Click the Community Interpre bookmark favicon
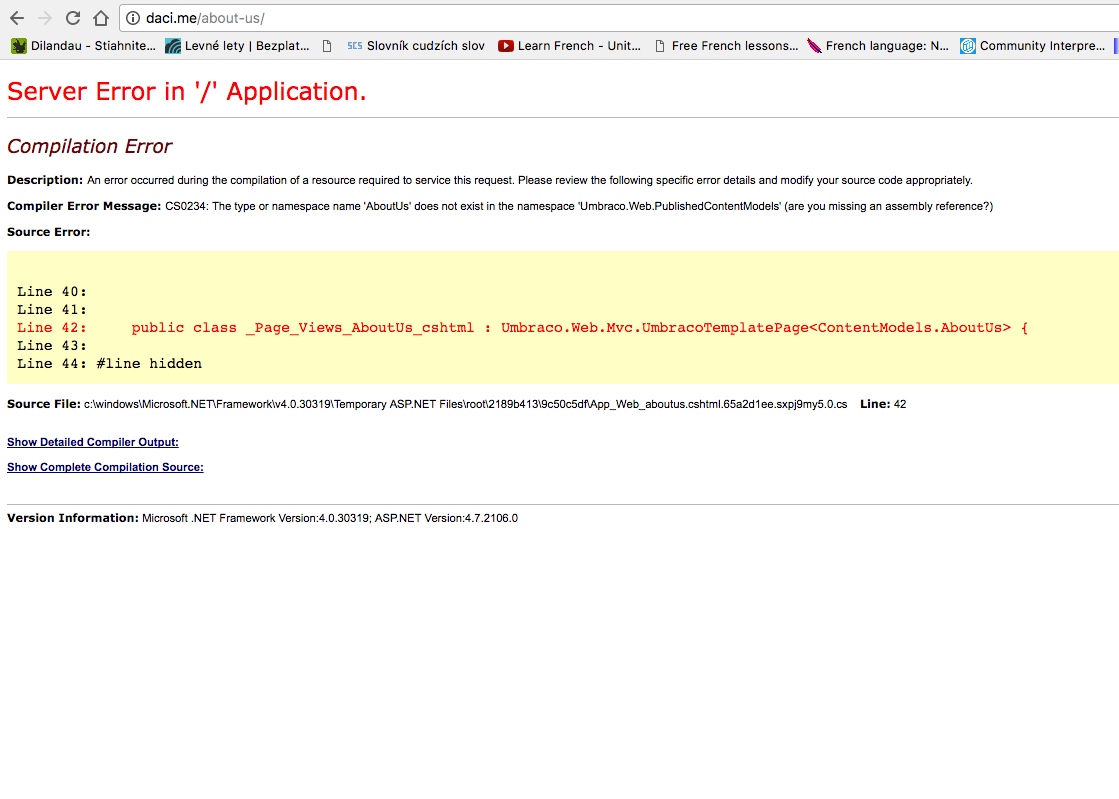Screen dimensions: 1119x799 click(968, 46)
